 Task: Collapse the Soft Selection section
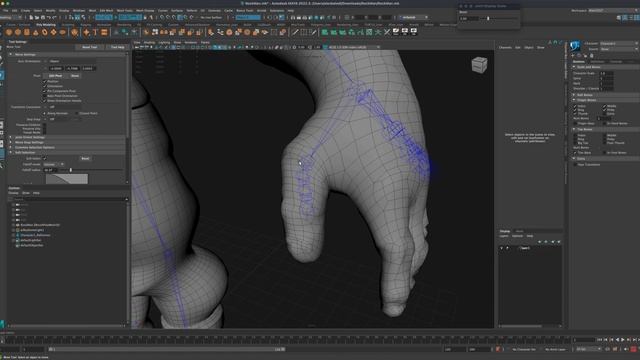tap(11, 152)
